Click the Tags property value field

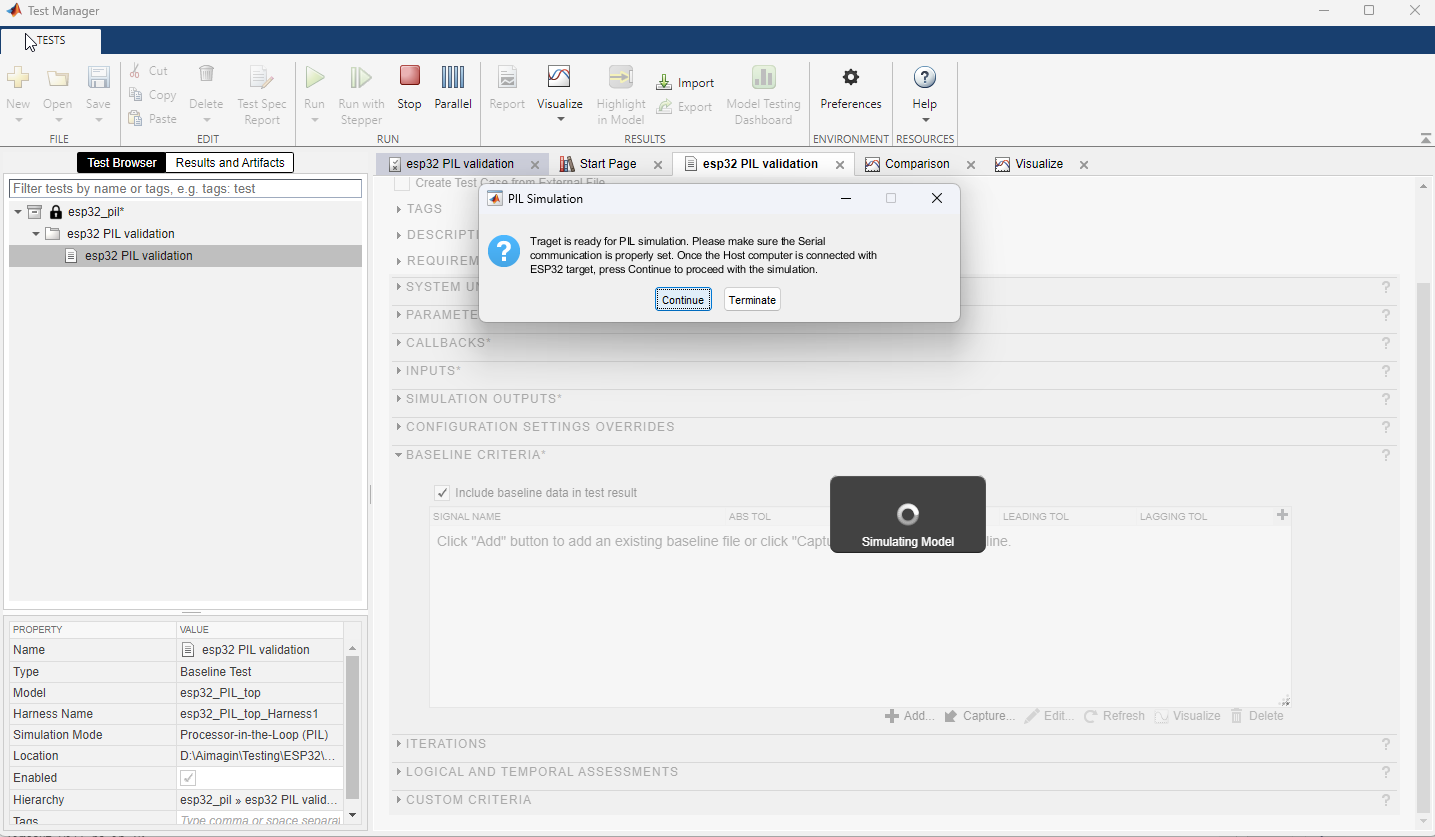coord(260,820)
